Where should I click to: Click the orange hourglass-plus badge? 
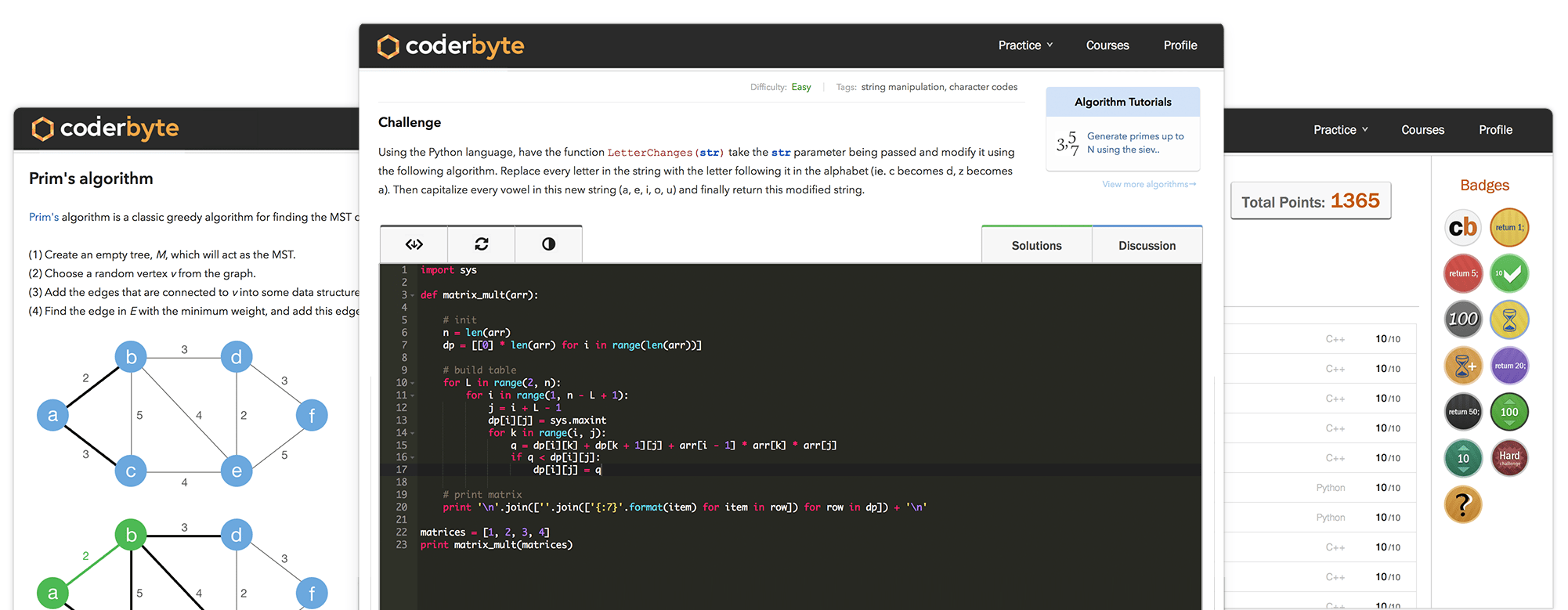point(1462,366)
